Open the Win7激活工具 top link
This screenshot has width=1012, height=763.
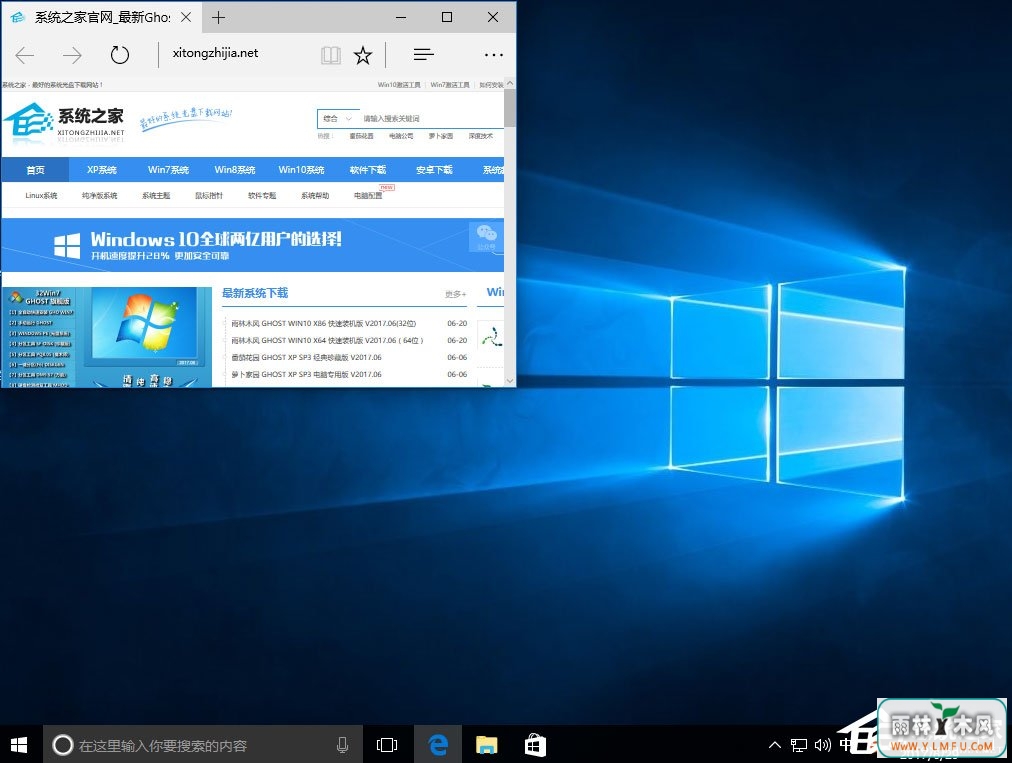point(450,85)
